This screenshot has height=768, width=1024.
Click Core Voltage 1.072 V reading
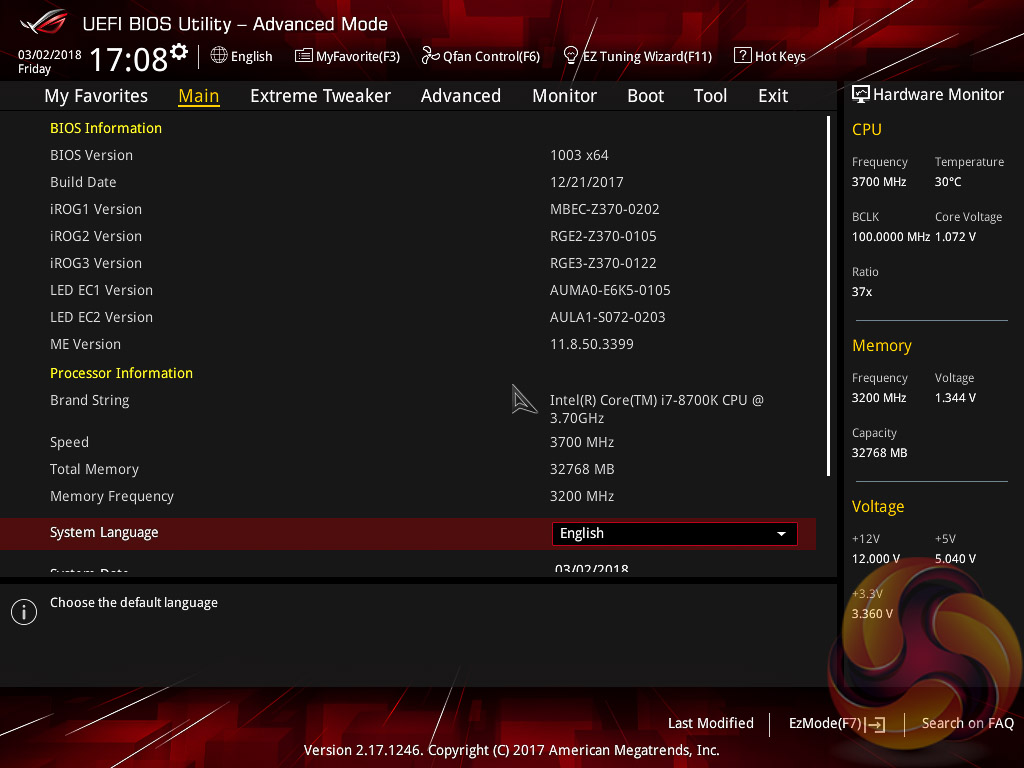[955, 237]
